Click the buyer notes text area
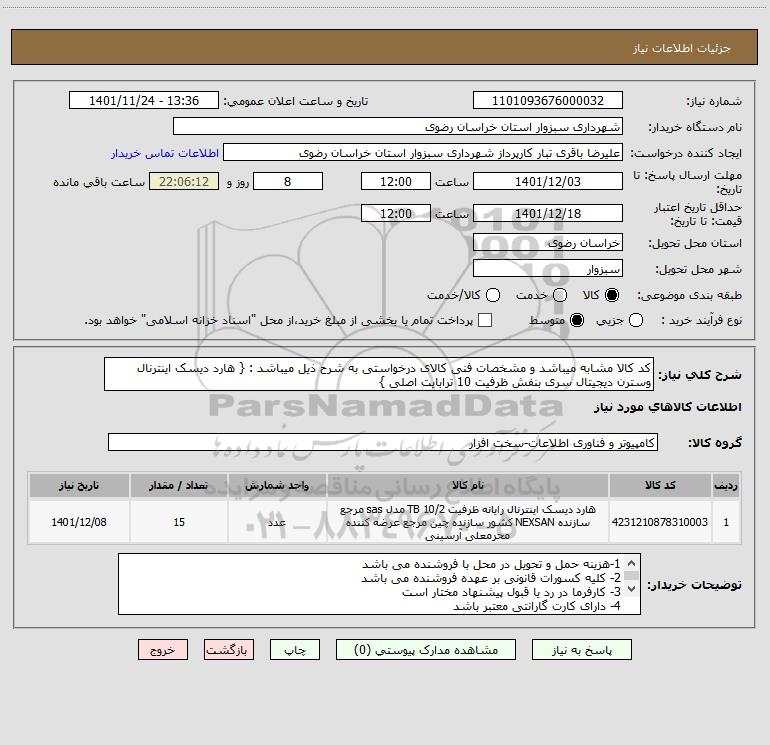 point(379,584)
